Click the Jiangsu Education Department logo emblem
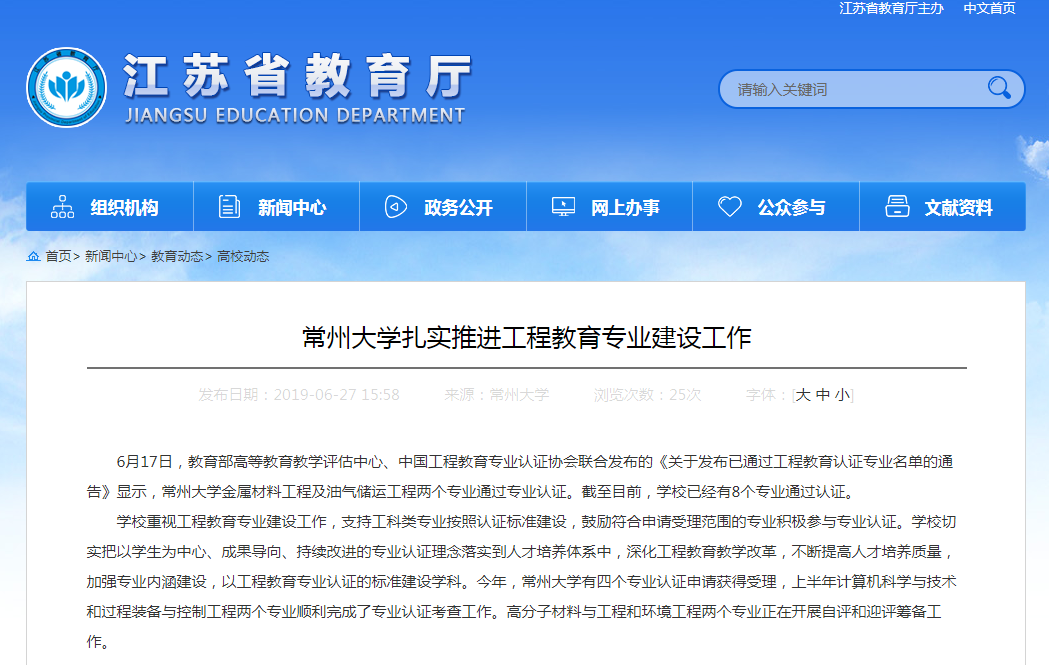The image size is (1049, 665). pos(66,87)
